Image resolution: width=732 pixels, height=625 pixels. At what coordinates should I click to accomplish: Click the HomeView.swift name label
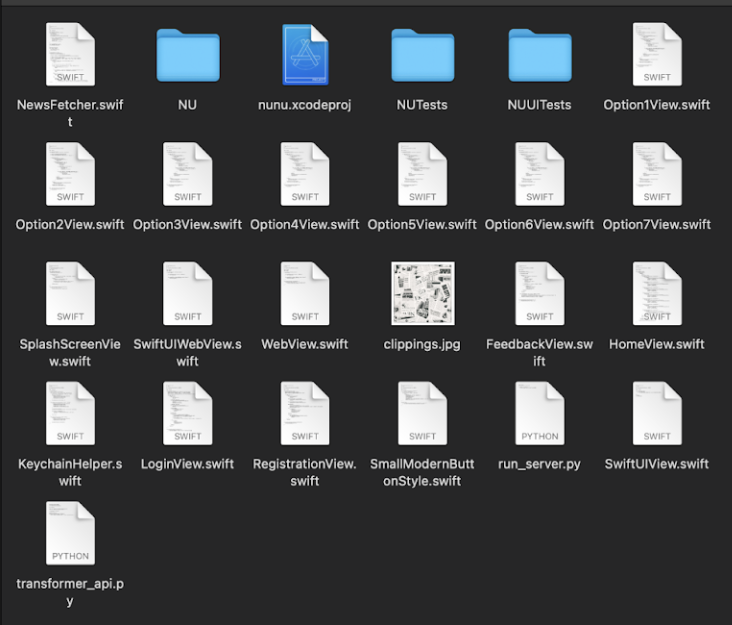657,344
